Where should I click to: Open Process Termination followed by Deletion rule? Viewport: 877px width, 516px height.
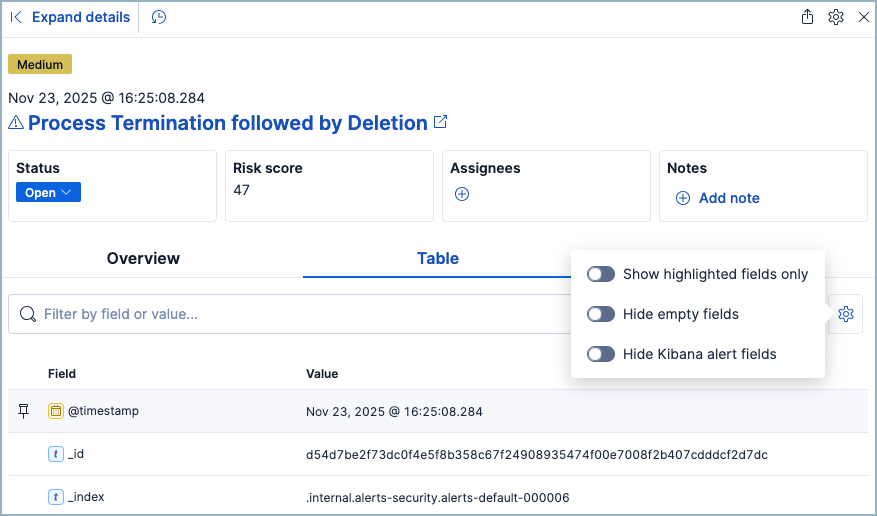click(227, 123)
